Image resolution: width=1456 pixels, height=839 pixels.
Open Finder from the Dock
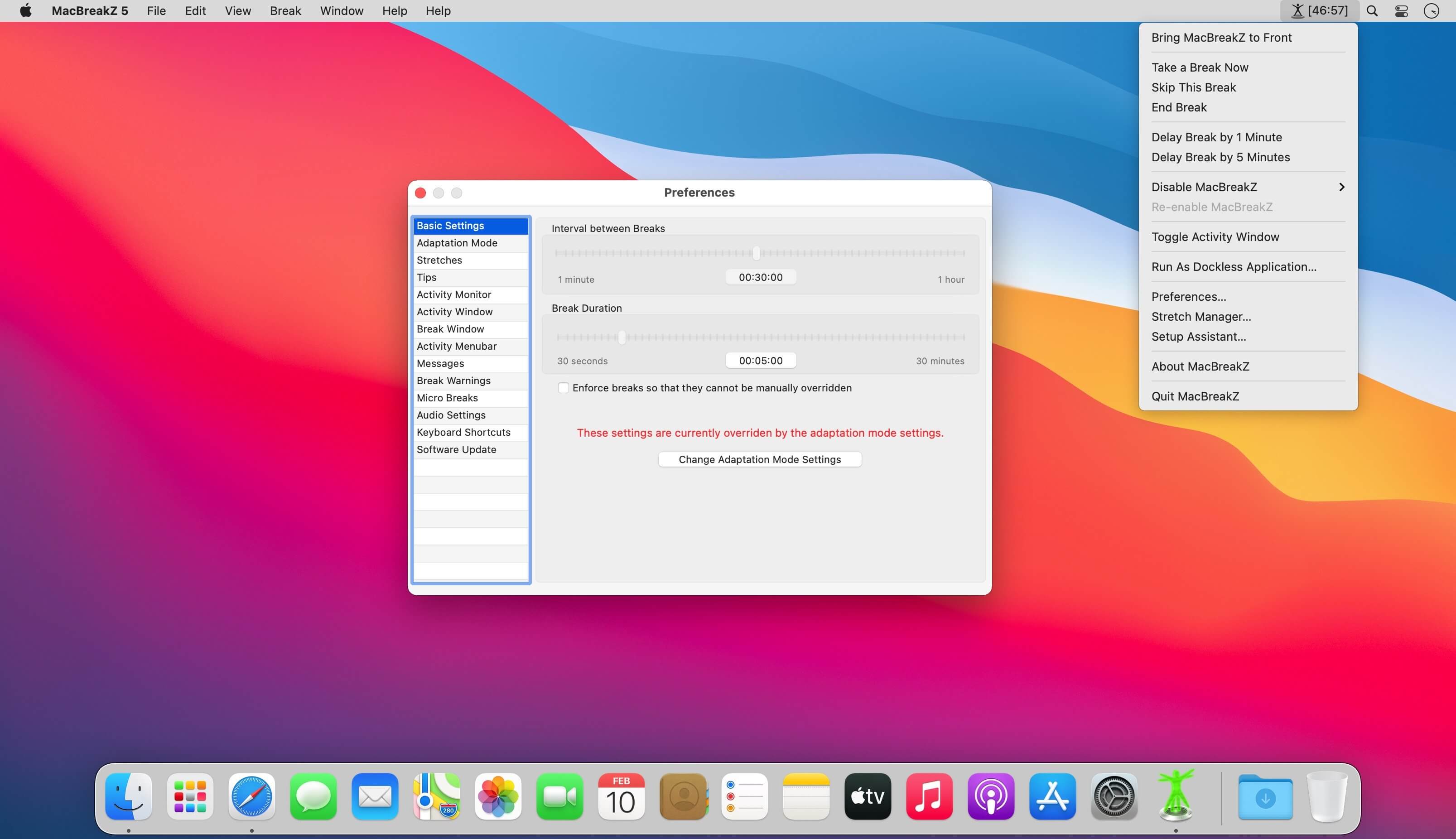[x=129, y=796]
